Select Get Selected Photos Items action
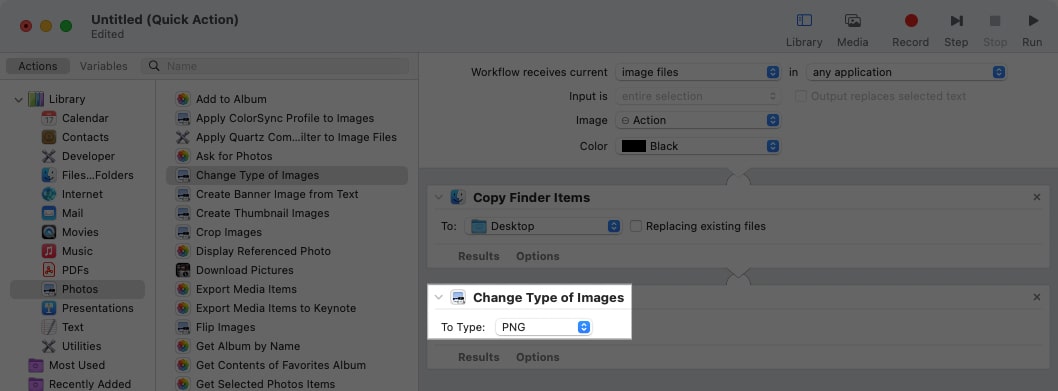This screenshot has height=391, width=1058. [265, 384]
